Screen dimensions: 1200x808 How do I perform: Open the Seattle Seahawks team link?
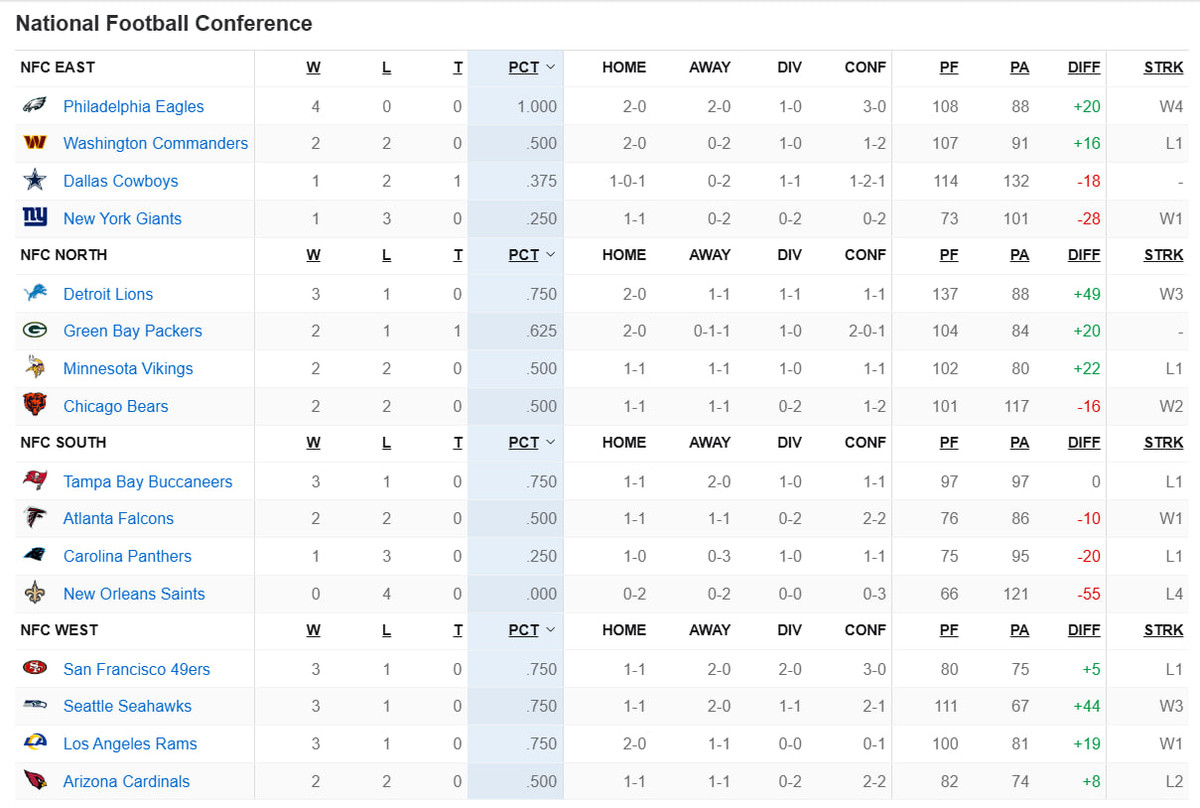click(x=127, y=706)
